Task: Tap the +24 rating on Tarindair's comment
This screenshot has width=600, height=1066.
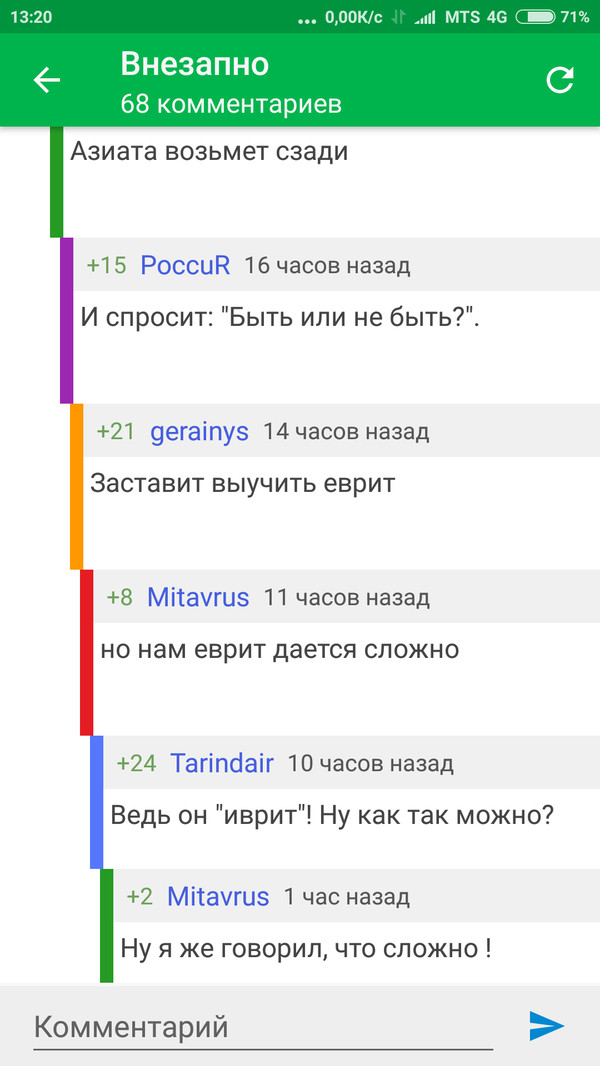Action: click(x=136, y=763)
